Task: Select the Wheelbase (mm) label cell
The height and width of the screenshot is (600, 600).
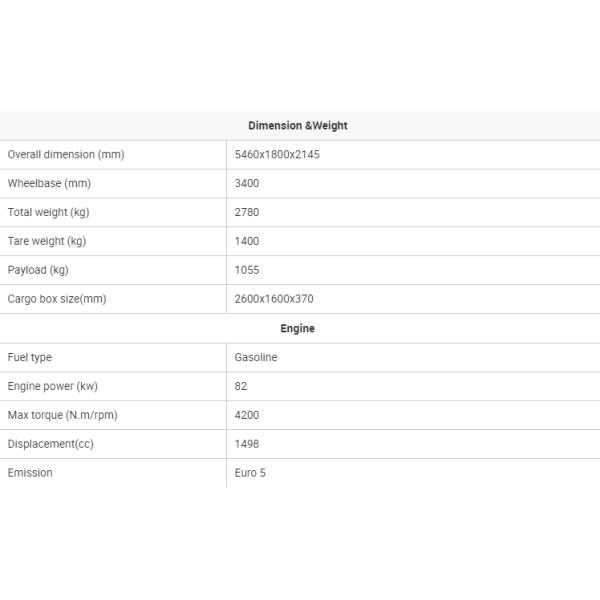Action: [x=49, y=184]
